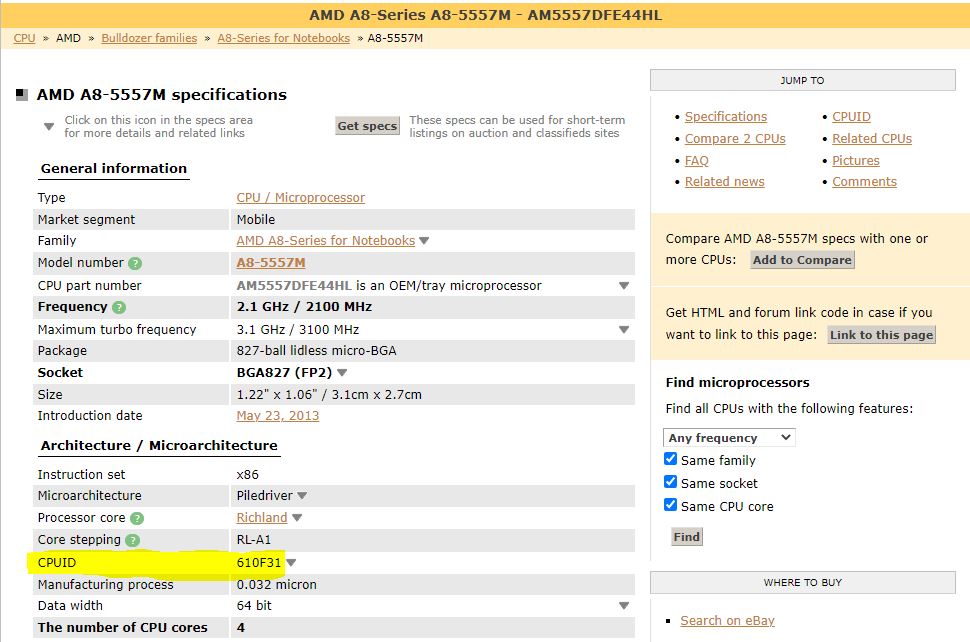Click the Link to this page button
The width and height of the screenshot is (970, 642).
click(x=881, y=335)
